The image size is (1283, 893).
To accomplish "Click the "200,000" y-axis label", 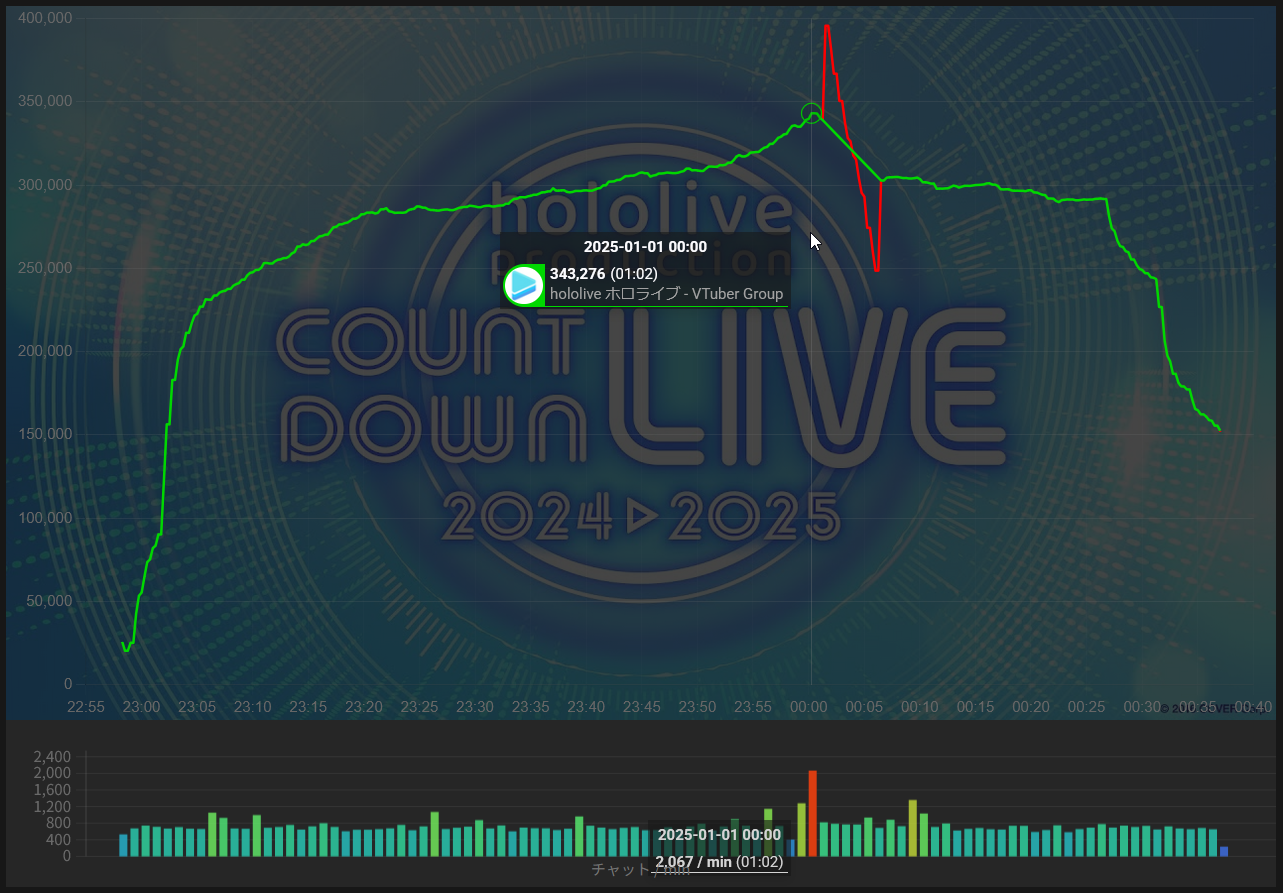I will (45, 351).
